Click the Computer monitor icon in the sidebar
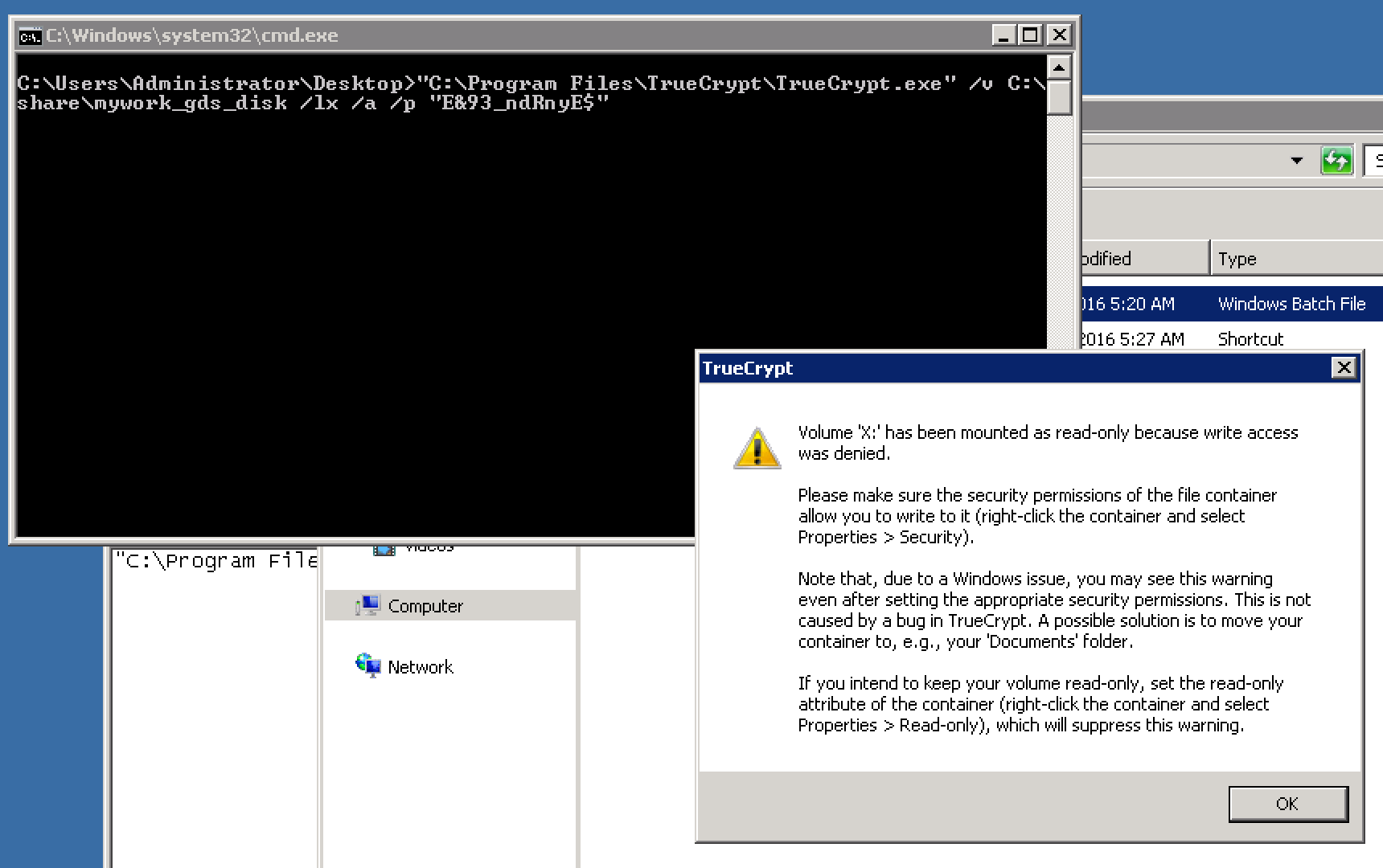Image resolution: width=1383 pixels, height=868 pixels. click(x=368, y=605)
